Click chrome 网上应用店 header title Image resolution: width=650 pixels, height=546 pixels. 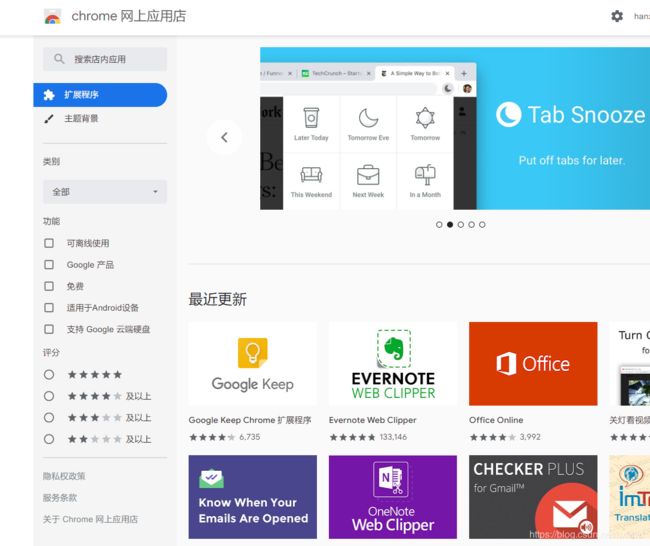[129, 16]
